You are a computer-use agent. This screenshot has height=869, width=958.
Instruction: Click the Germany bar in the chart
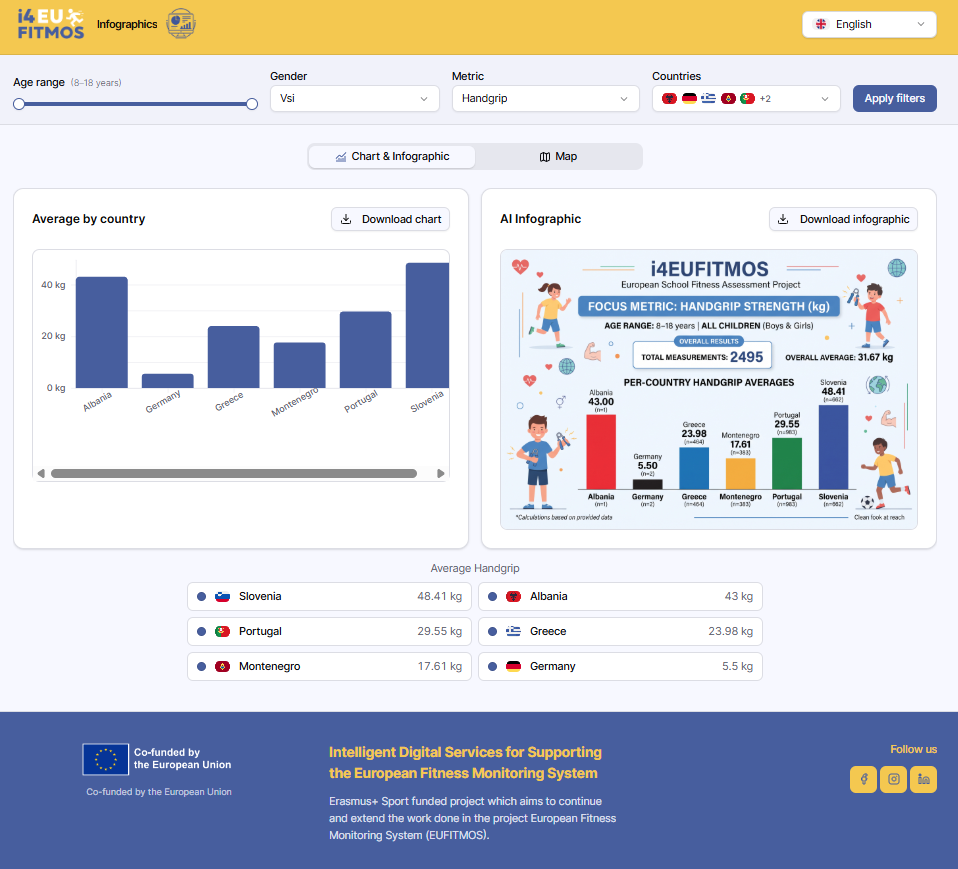167,381
